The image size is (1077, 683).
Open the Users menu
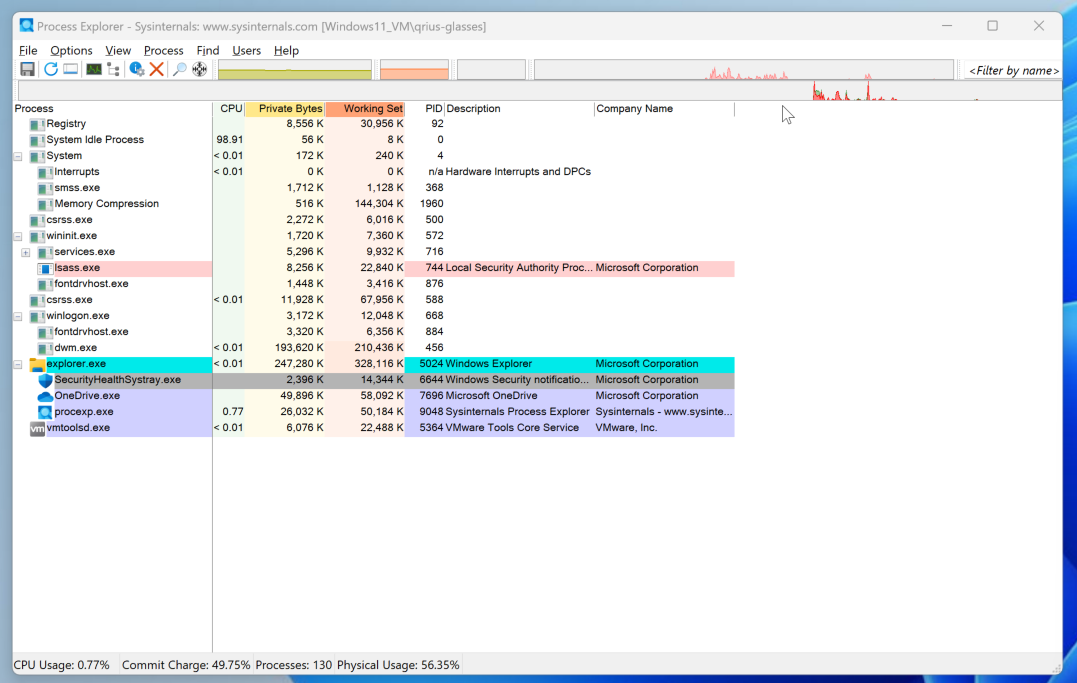tap(246, 50)
